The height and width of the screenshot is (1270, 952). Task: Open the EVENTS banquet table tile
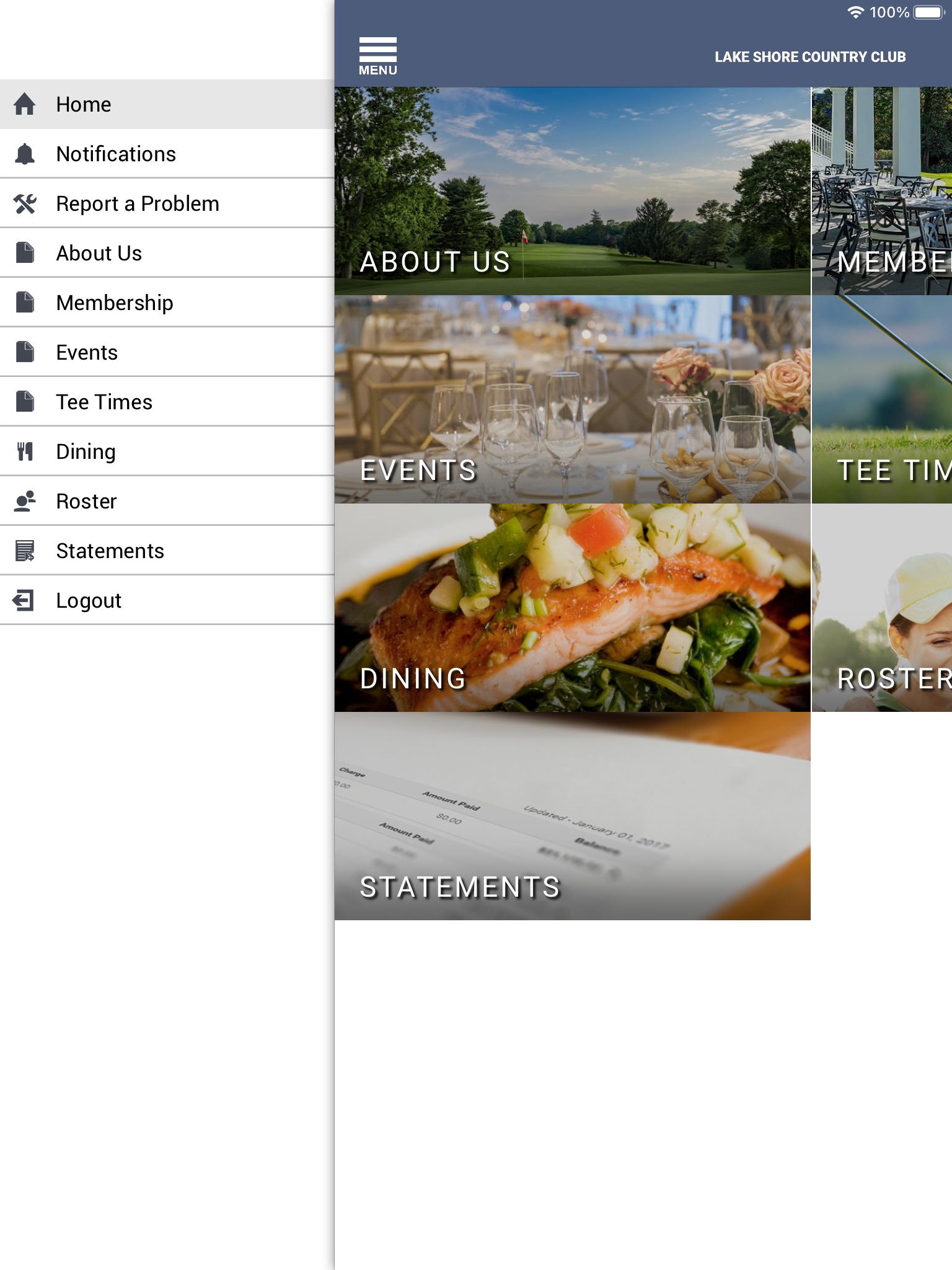pos(573,399)
